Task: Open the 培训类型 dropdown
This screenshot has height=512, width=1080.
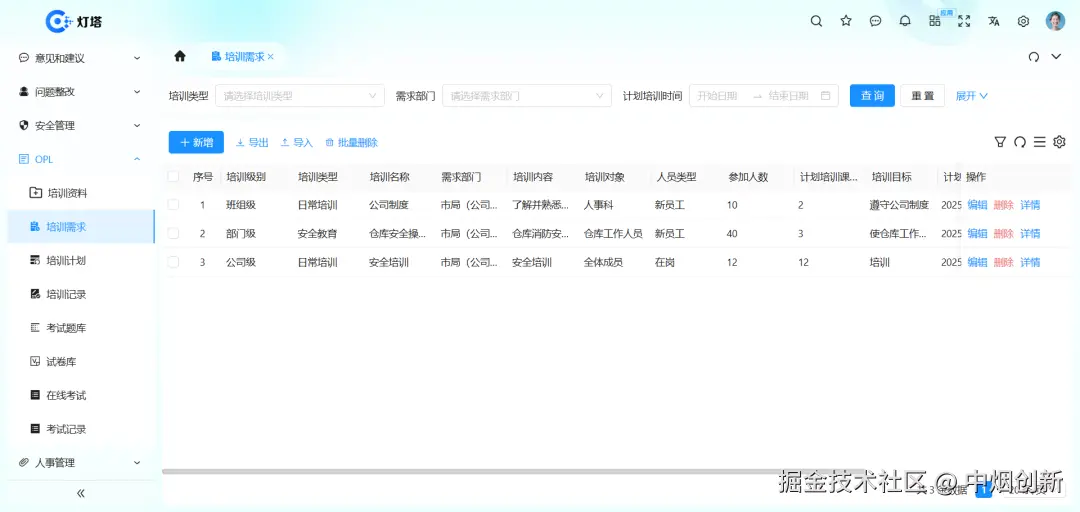Action: (x=300, y=96)
